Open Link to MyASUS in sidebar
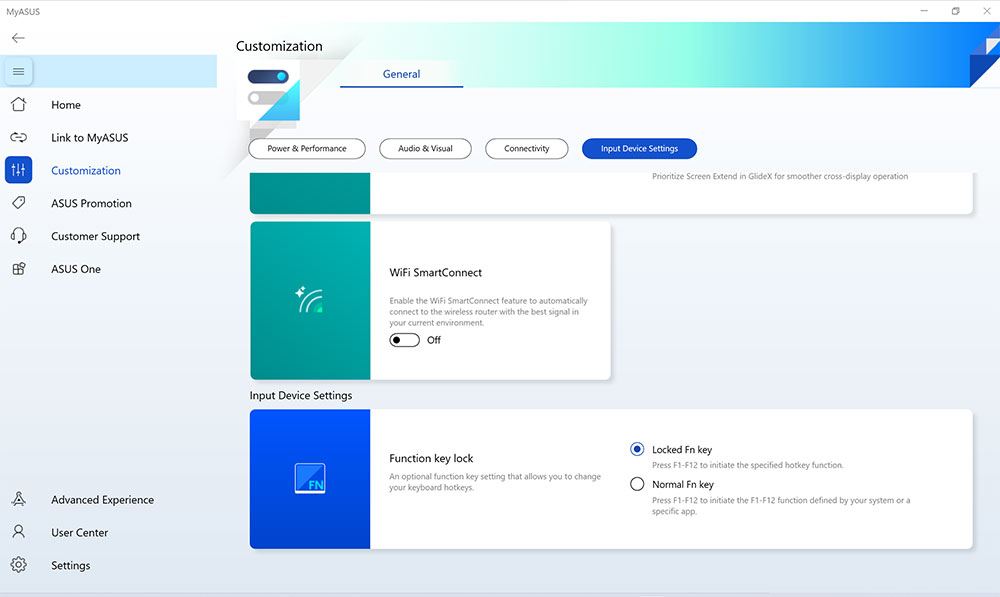Viewport: 1000px width, 597px height. click(x=89, y=138)
